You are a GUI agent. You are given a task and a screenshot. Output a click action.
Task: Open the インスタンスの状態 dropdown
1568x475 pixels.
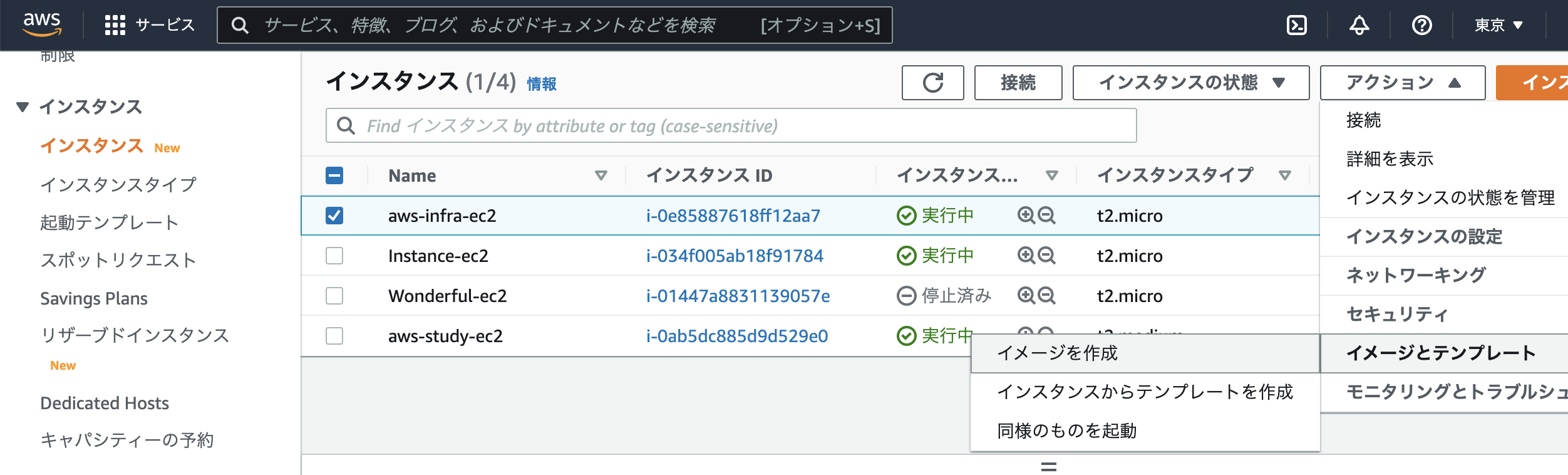pyautogui.click(x=1191, y=83)
